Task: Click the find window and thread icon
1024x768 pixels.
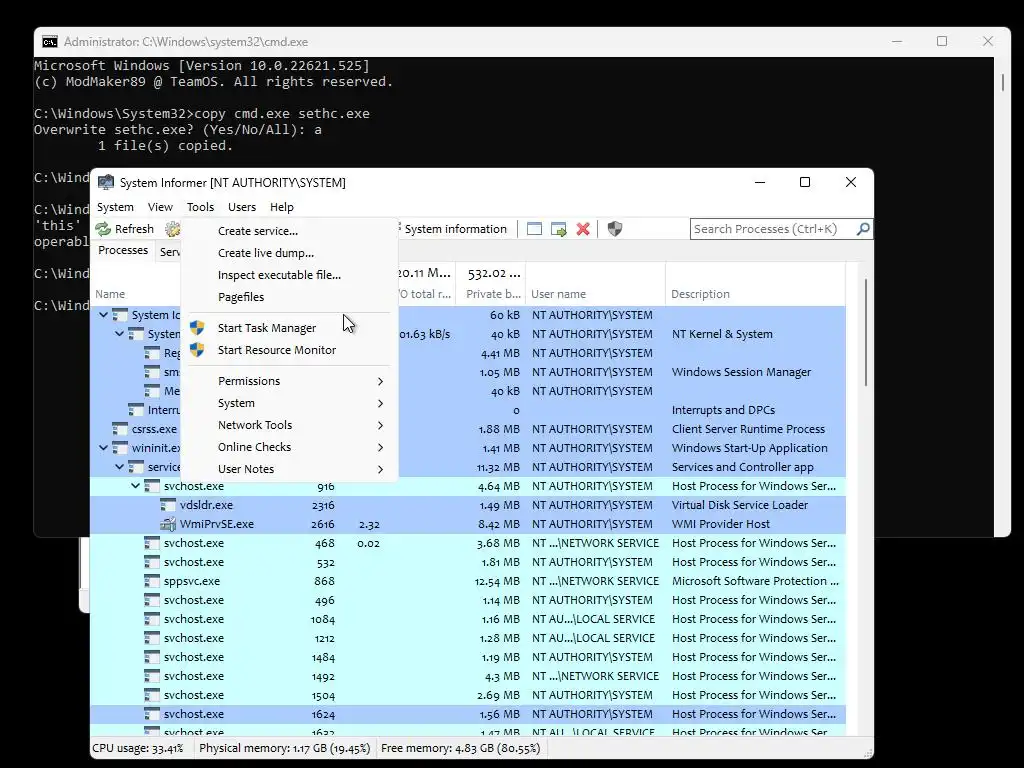Action: point(558,229)
